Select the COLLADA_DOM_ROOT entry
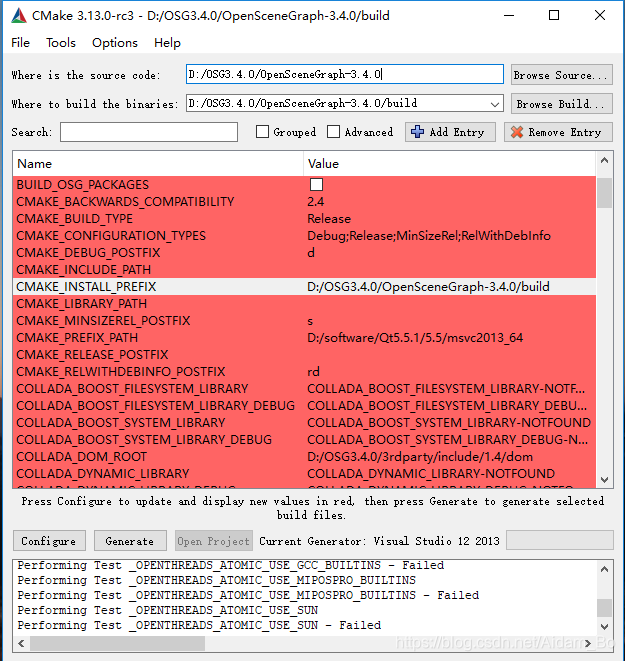The image size is (625, 661). coord(82,457)
